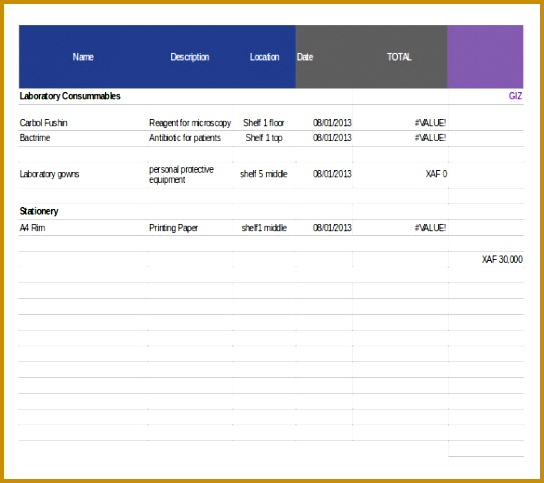Select the Printing Paper cell
This screenshot has height=483, width=544.
pos(173,228)
